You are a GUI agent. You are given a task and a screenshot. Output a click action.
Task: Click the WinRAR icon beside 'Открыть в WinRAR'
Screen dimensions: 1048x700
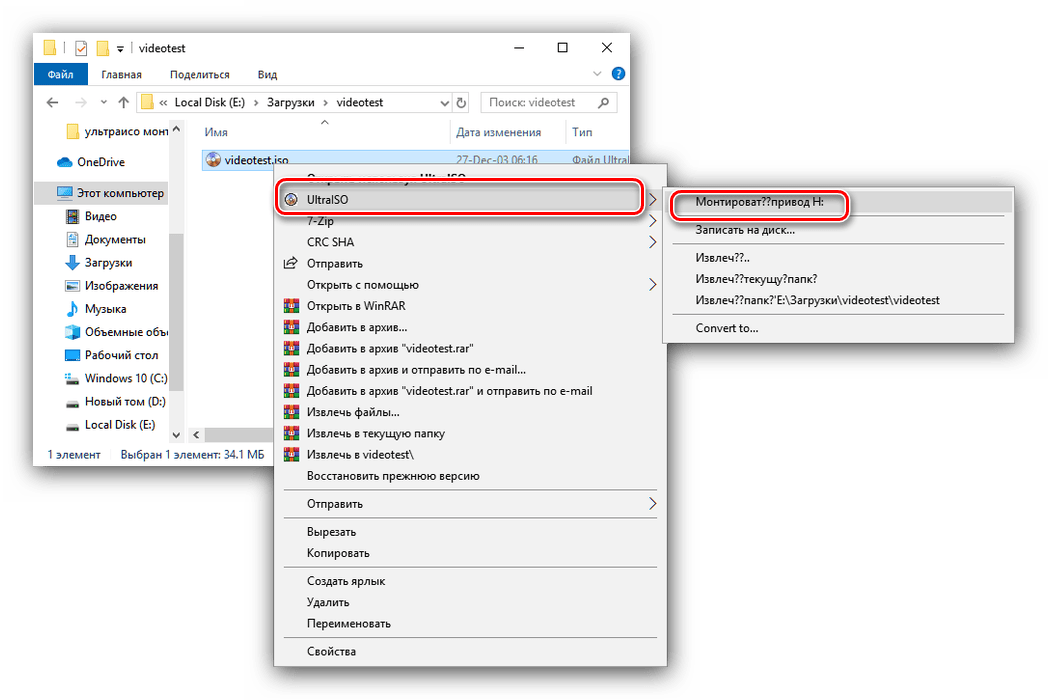point(291,306)
